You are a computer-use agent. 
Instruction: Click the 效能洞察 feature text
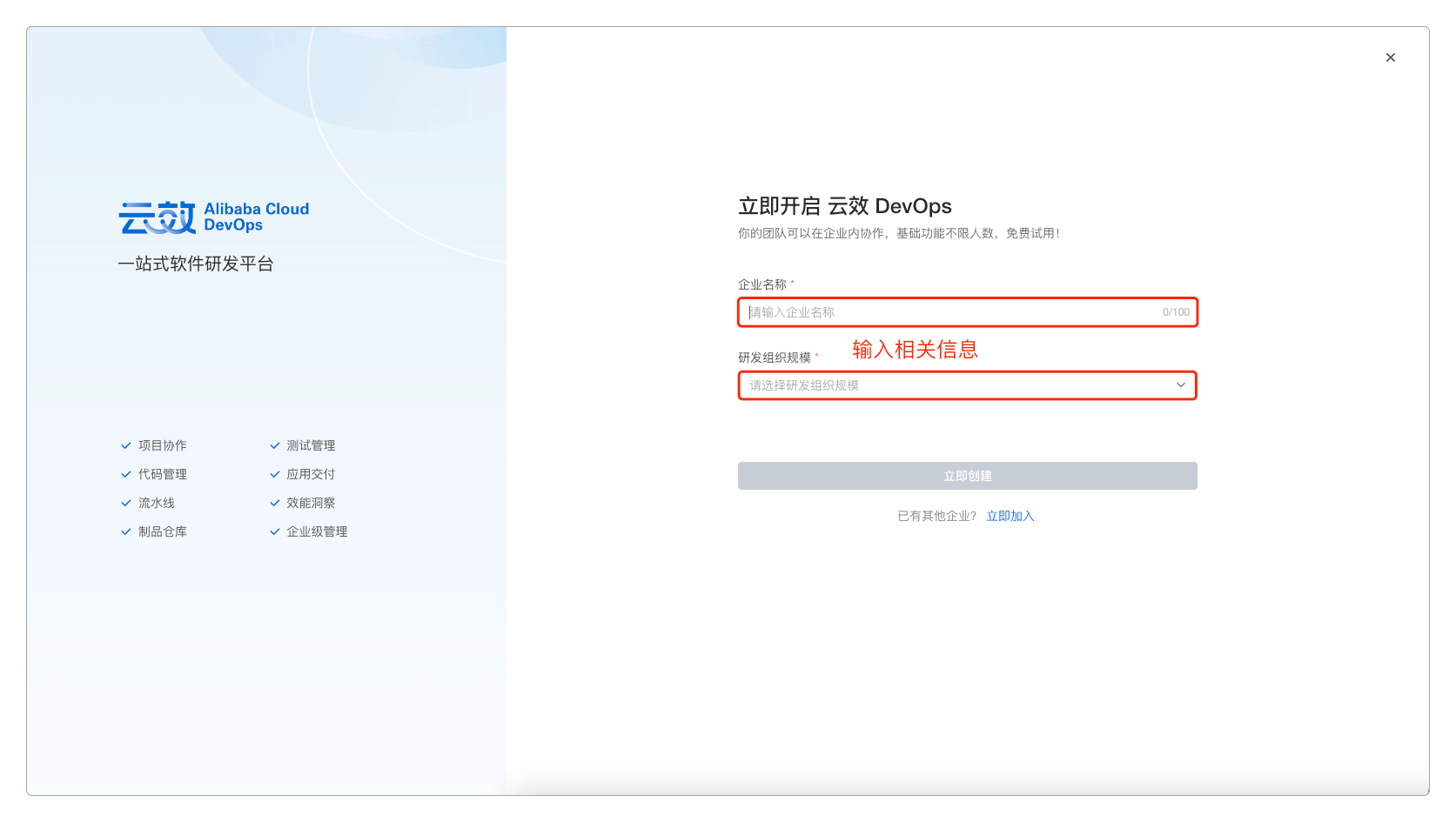pos(311,503)
